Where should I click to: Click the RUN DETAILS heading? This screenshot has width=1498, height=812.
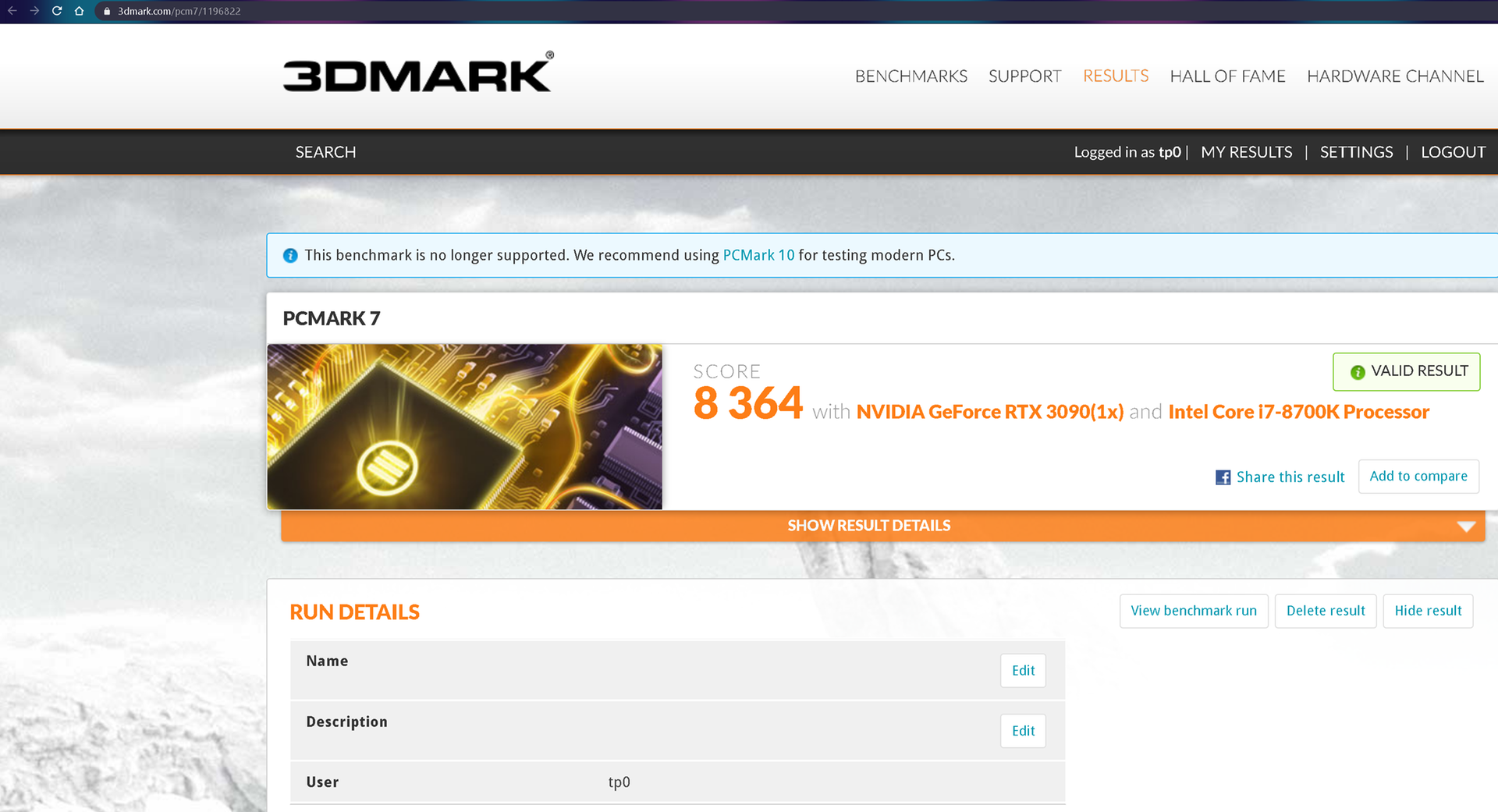click(x=354, y=612)
